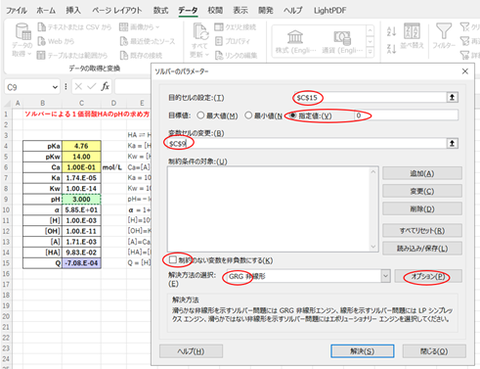The height and width of the screenshot is (369, 480).
Task: Click the range selector icon for variable cells
Action: coord(452,144)
